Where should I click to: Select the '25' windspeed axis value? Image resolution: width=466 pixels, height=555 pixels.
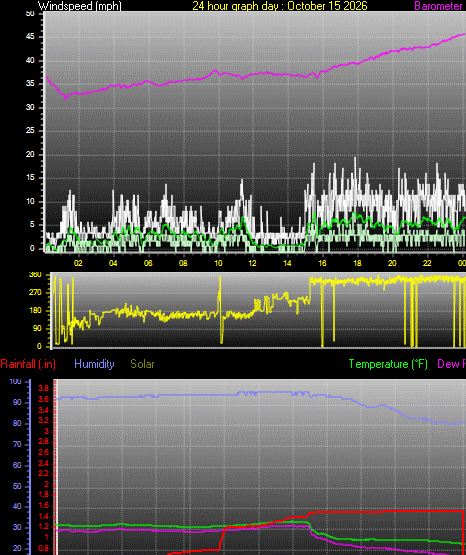30,131
